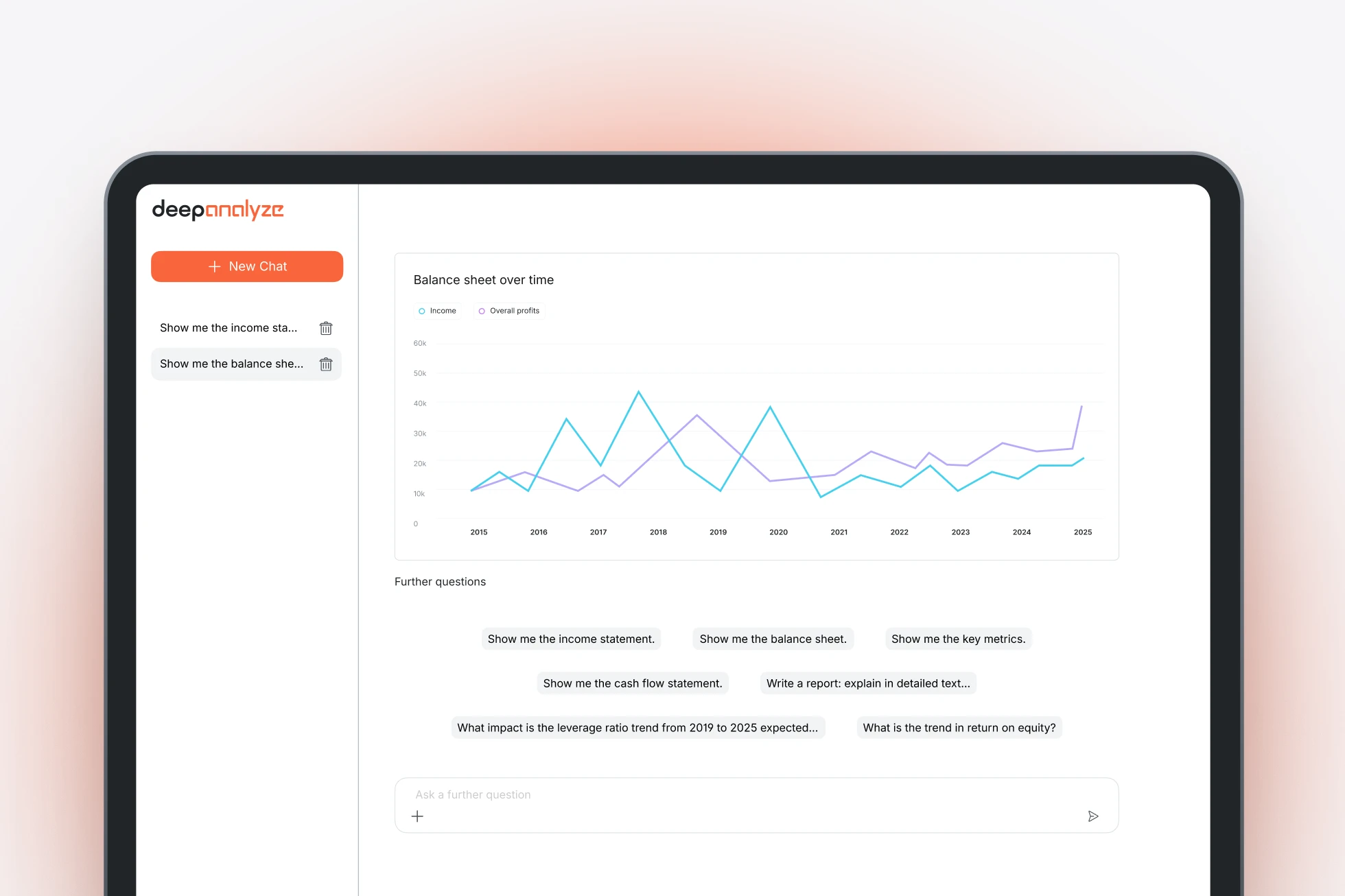Screen dimensions: 1345x896
Task: Click the 2020 income peak on chart
Action: (x=770, y=408)
